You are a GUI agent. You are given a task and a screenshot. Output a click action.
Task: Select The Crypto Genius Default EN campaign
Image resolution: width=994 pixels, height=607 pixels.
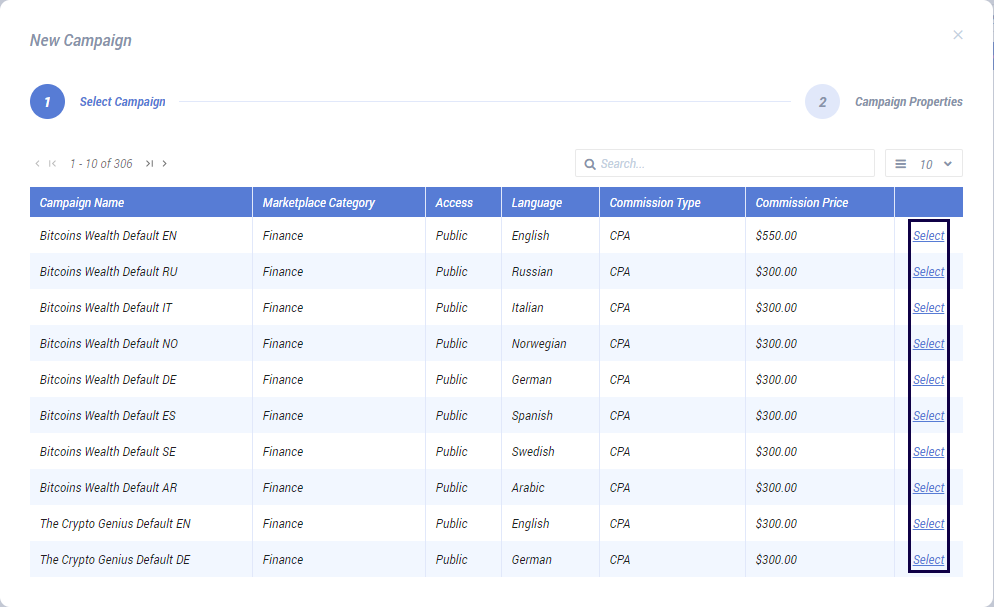[x=928, y=524]
